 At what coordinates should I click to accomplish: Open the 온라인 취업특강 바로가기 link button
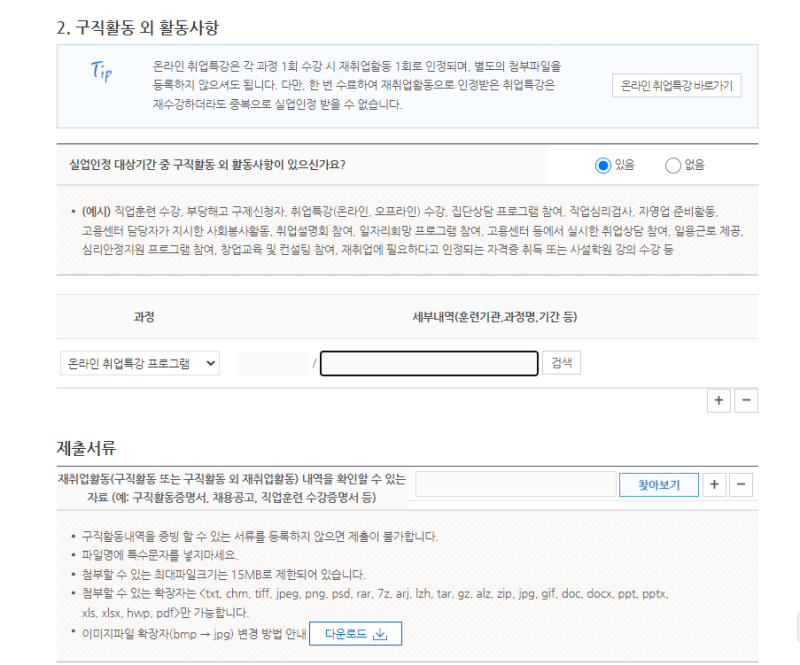click(x=677, y=86)
